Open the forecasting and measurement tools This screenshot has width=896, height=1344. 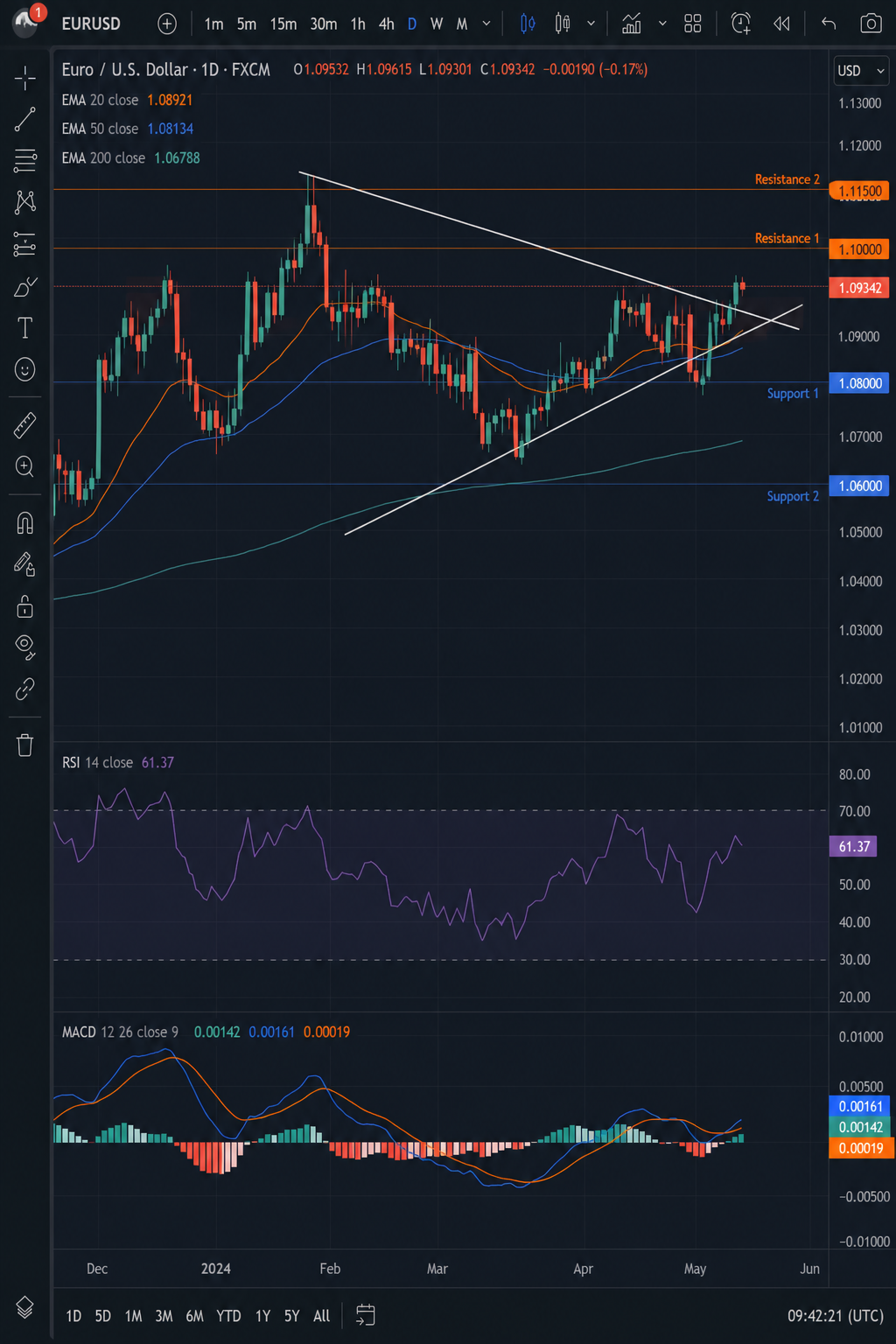click(x=24, y=244)
